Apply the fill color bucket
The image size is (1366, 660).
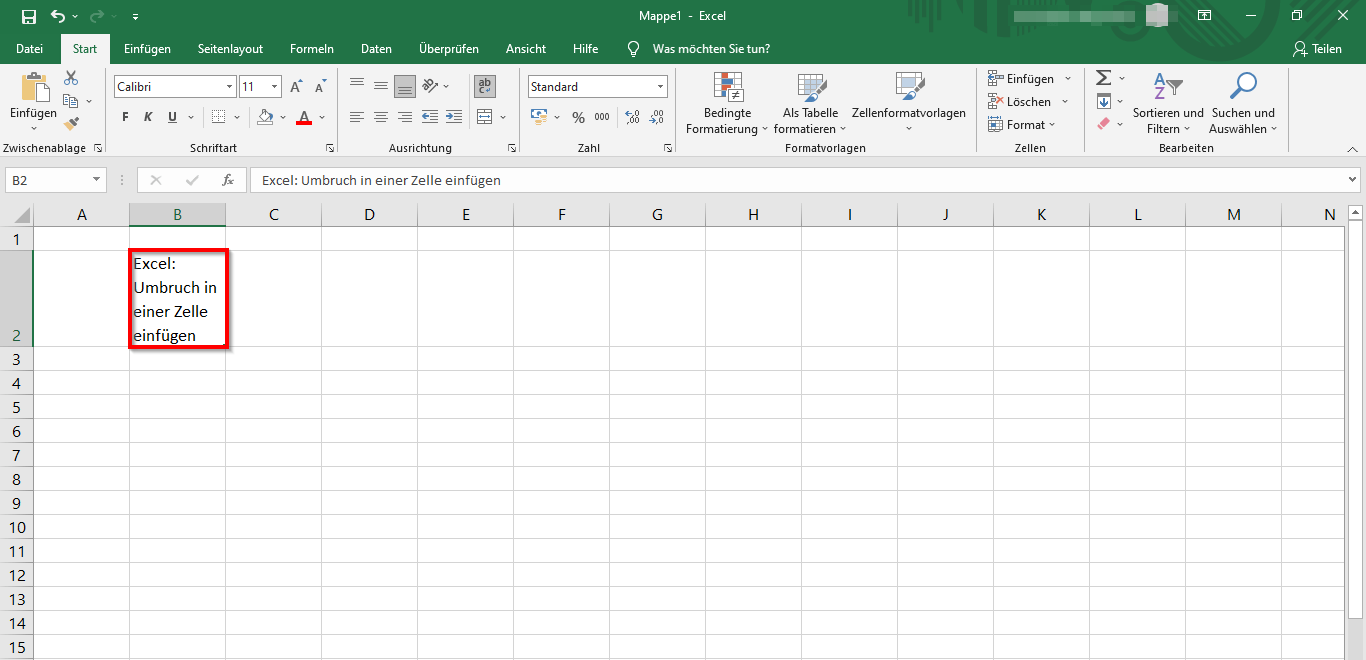pyautogui.click(x=265, y=117)
